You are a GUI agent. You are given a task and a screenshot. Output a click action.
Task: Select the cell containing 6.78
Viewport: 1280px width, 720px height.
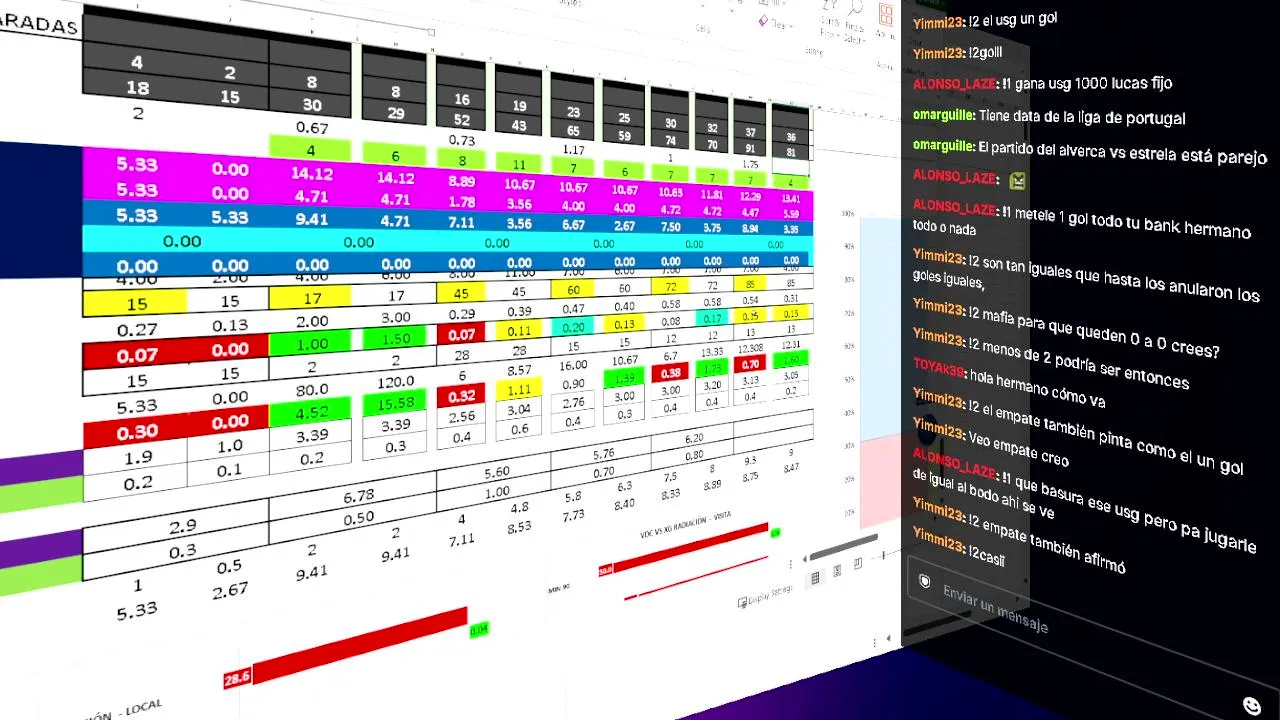coord(358,496)
